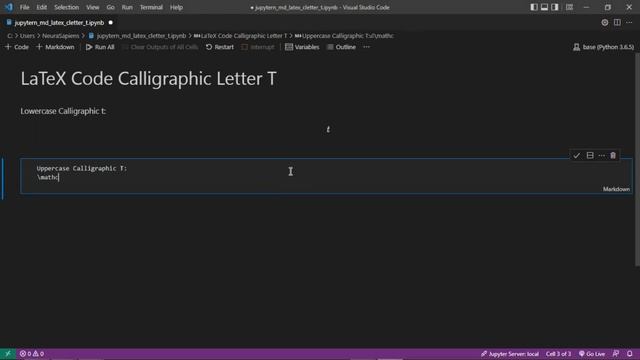Image resolution: width=640 pixels, height=360 pixels.
Task: Open more cell actions ellipsis
Action: click(602, 156)
